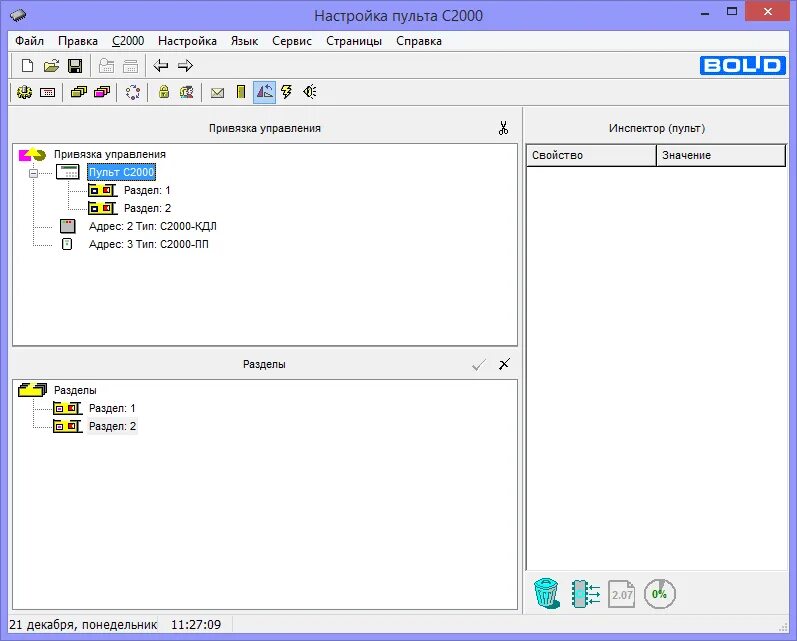The image size is (797, 641).
Task: Select Раздел: 1 under Пульт С2000
Action: (x=147, y=190)
